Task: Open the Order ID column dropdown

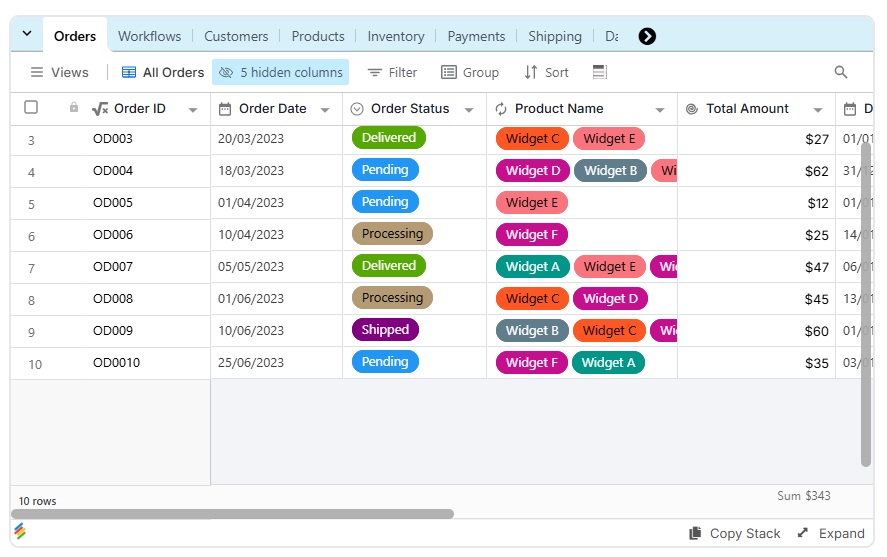Action: (x=193, y=110)
